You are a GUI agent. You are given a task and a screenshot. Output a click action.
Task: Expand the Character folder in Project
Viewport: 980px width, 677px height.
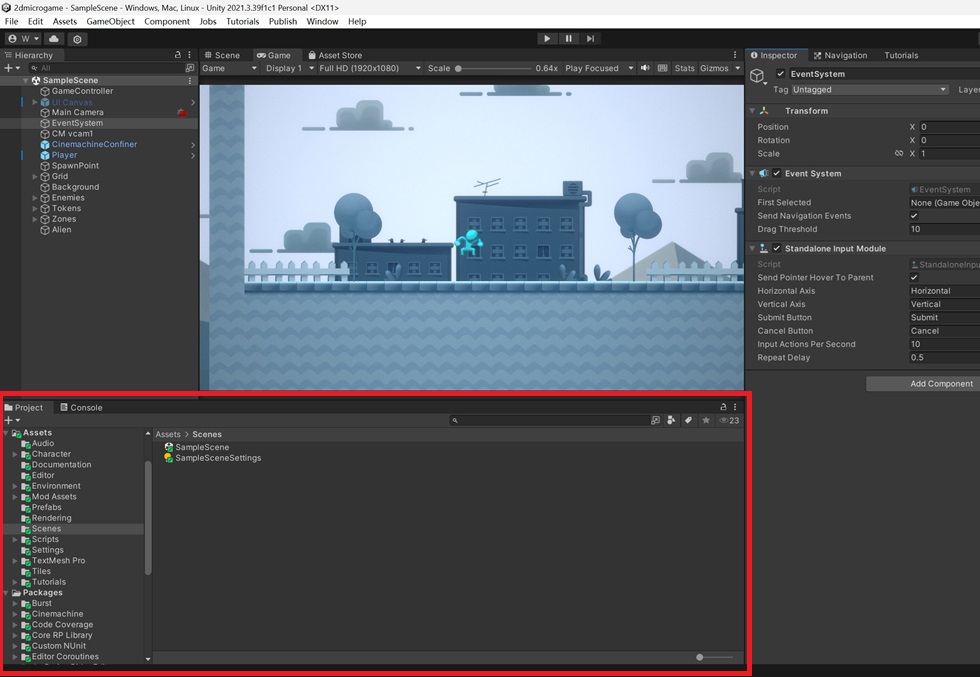pyautogui.click(x=15, y=454)
